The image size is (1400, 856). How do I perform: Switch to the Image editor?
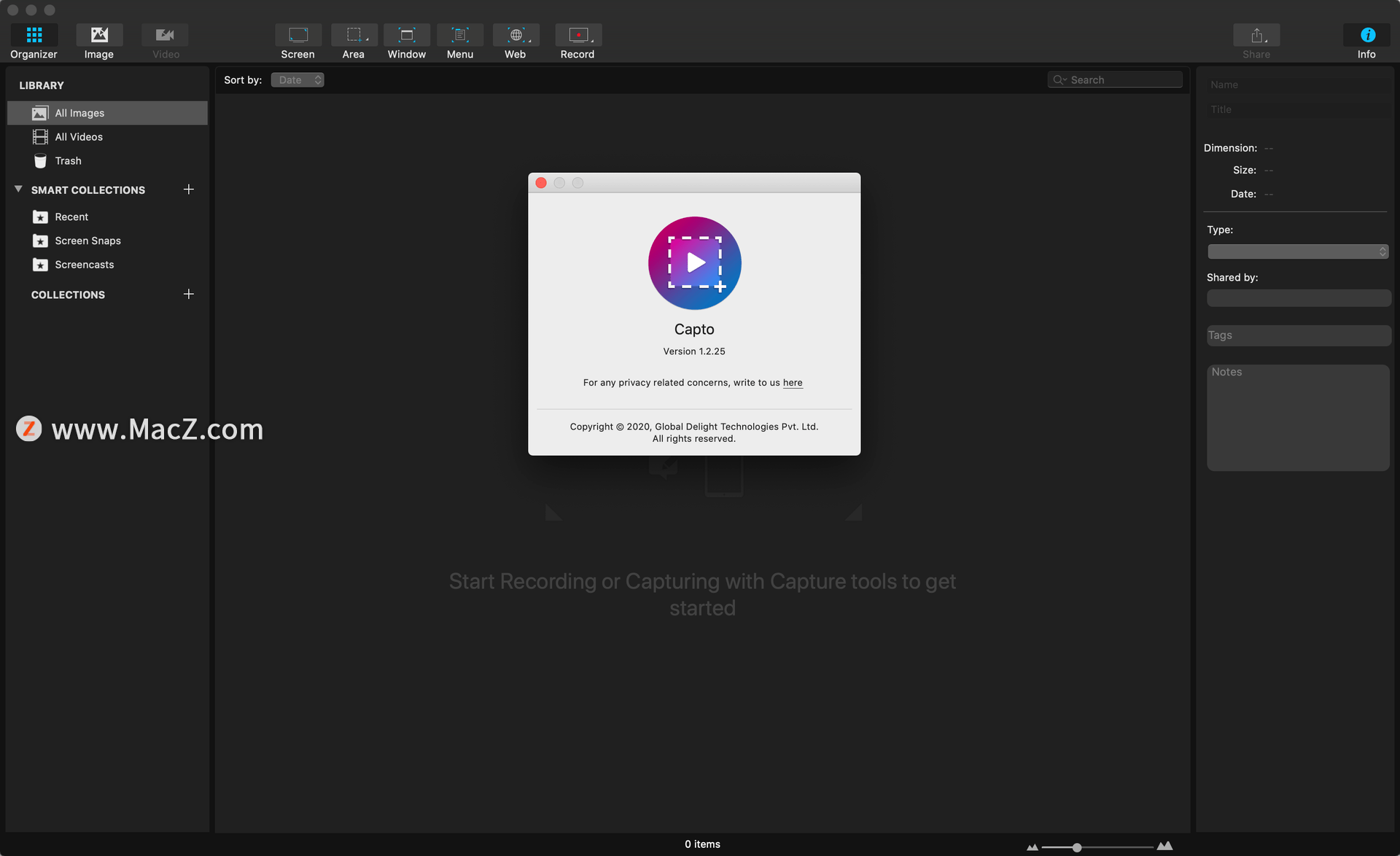pyautogui.click(x=99, y=42)
